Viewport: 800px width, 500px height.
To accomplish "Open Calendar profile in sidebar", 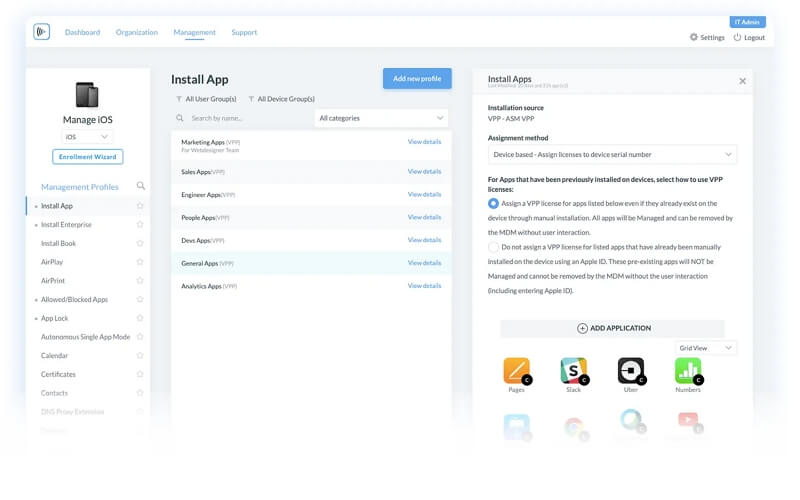I will pyautogui.click(x=54, y=356).
